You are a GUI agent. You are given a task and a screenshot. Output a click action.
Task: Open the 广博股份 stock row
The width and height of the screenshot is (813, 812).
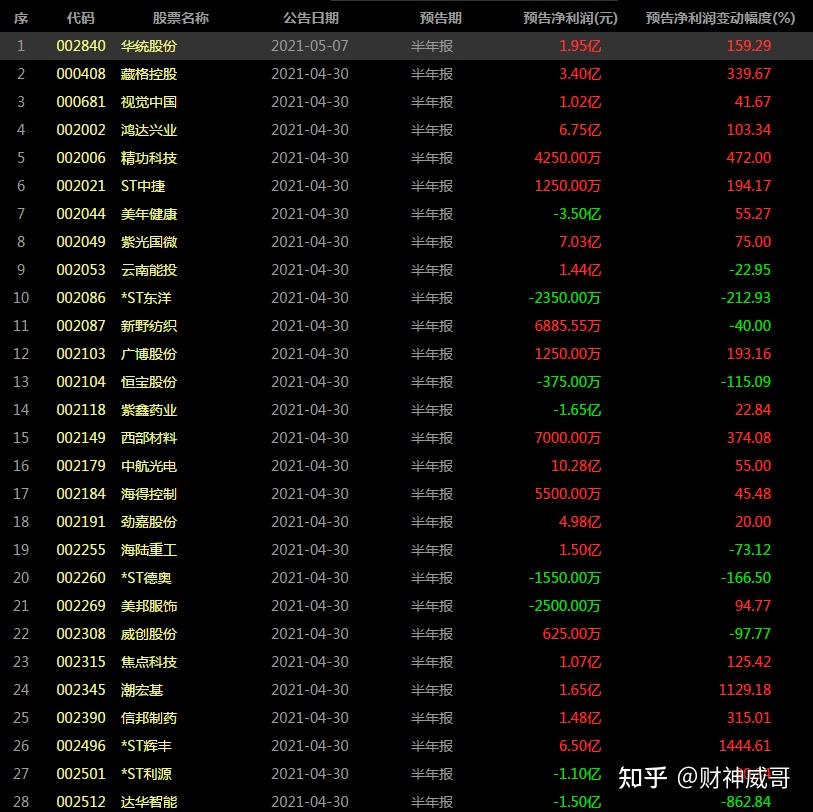tap(406, 354)
